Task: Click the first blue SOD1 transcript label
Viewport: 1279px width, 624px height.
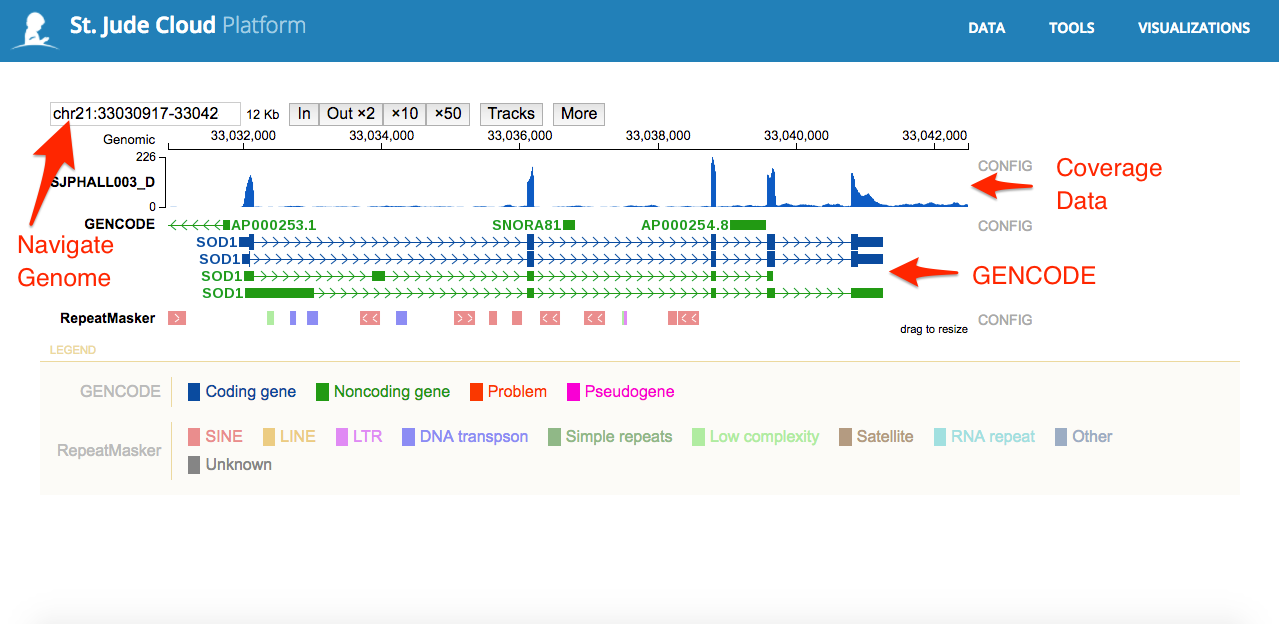Action: coord(217,242)
